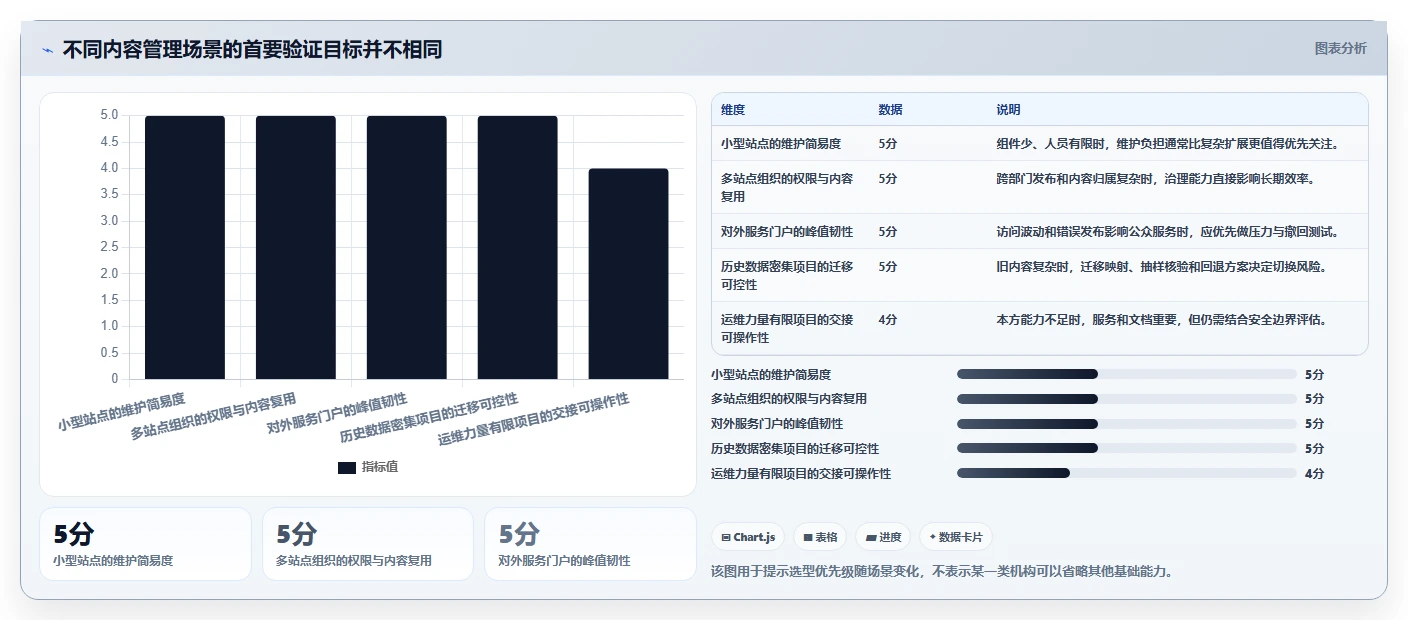Toggle the 指标值 legend swatch

(347, 467)
